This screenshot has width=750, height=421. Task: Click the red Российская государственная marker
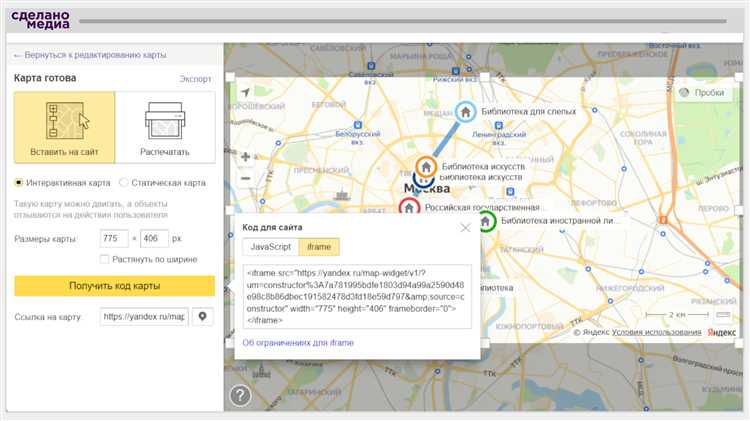coord(409,207)
